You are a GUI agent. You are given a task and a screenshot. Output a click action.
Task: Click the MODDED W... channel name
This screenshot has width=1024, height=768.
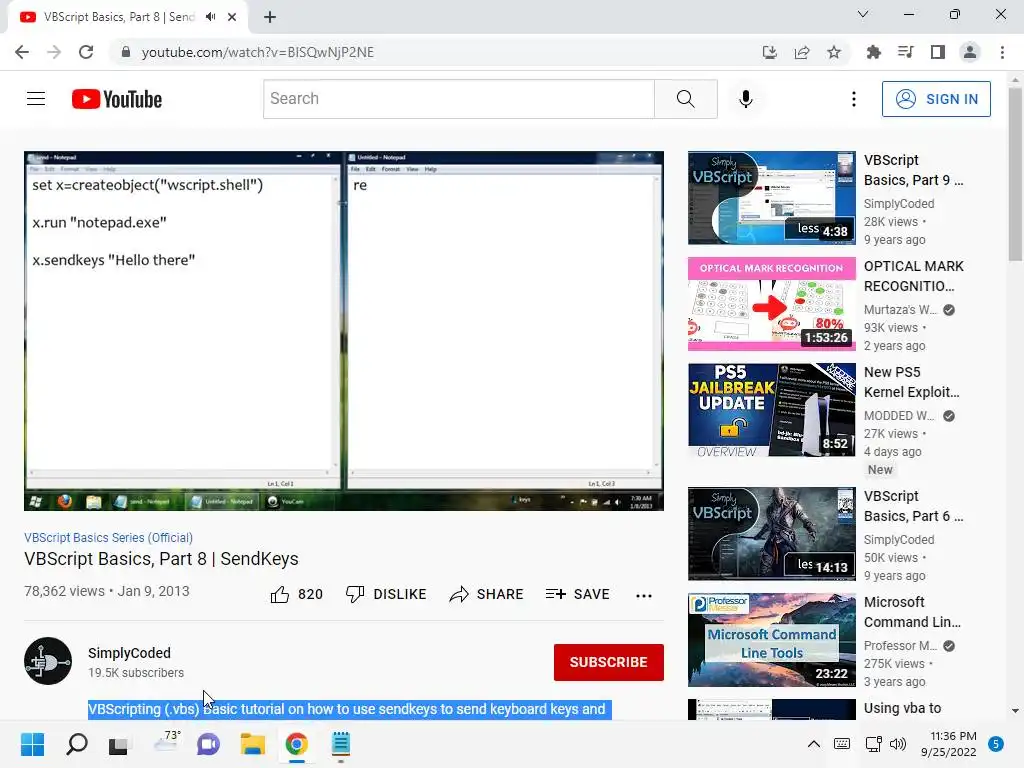point(899,415)
